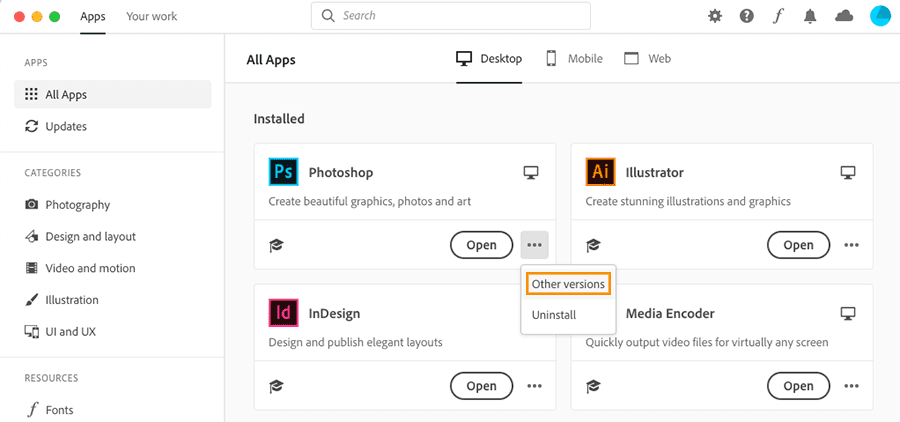Image resolution: width=900 pixels, height=422 pixels.
Task: Switch to the Mobile tab
Action: [574, 59]
